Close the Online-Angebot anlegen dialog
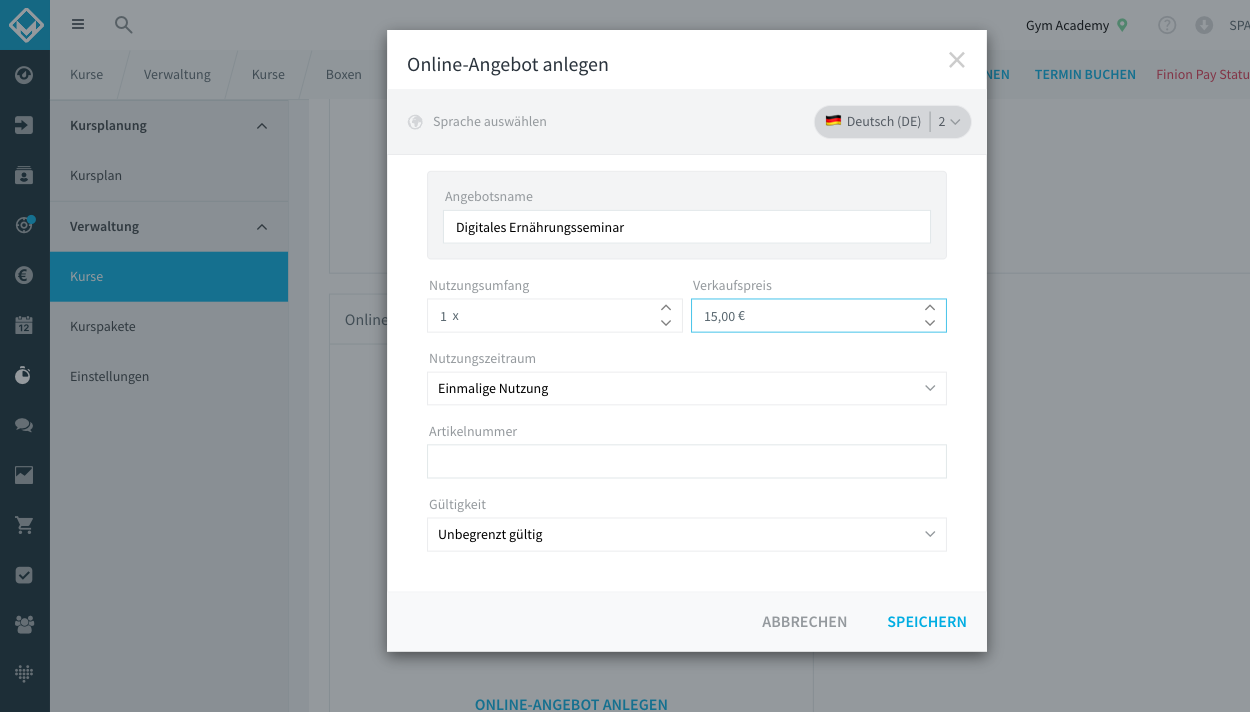Screen dimensions: 1250x712 point(957,60)
